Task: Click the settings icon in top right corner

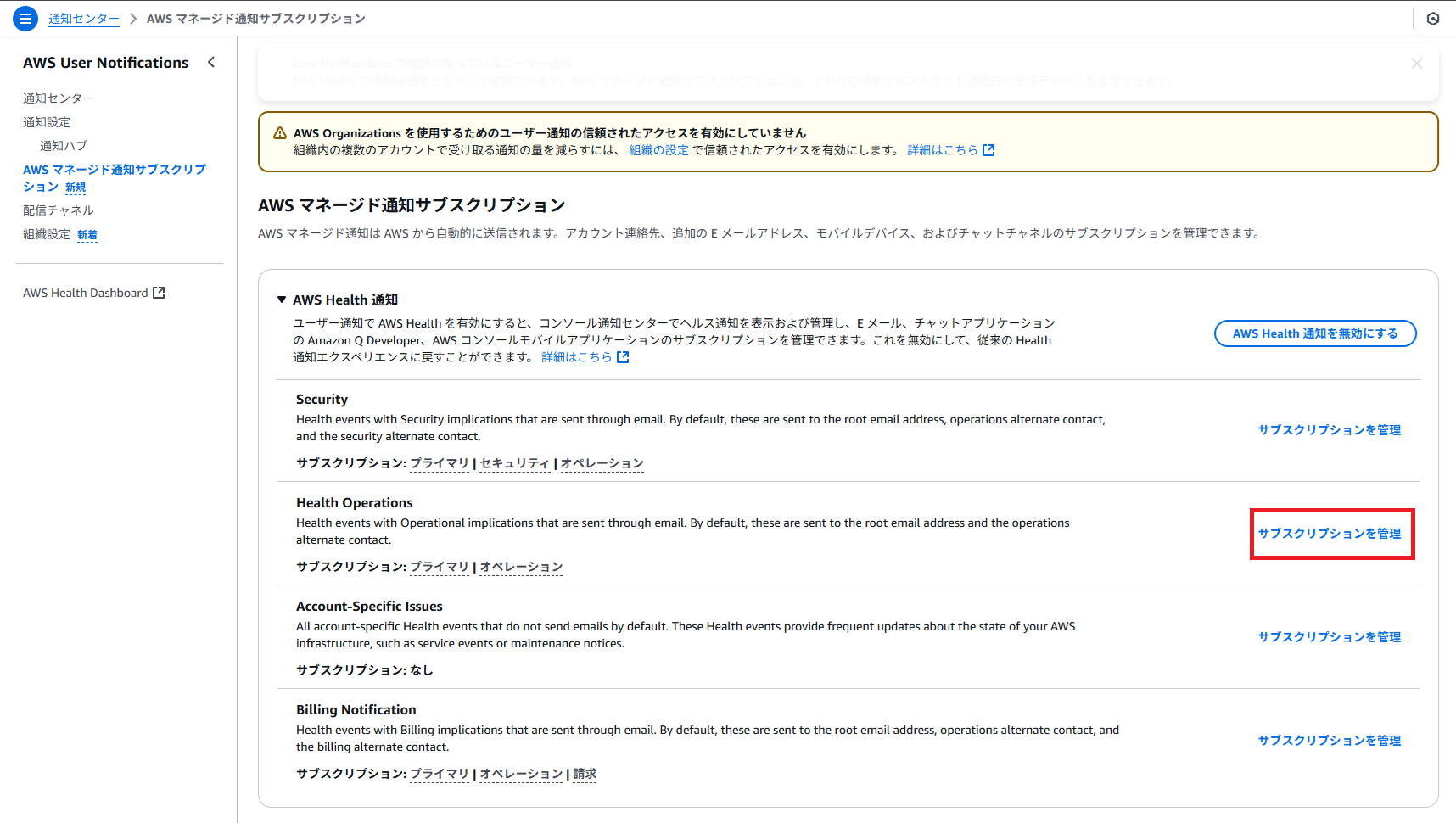Action: (1433, 19)
